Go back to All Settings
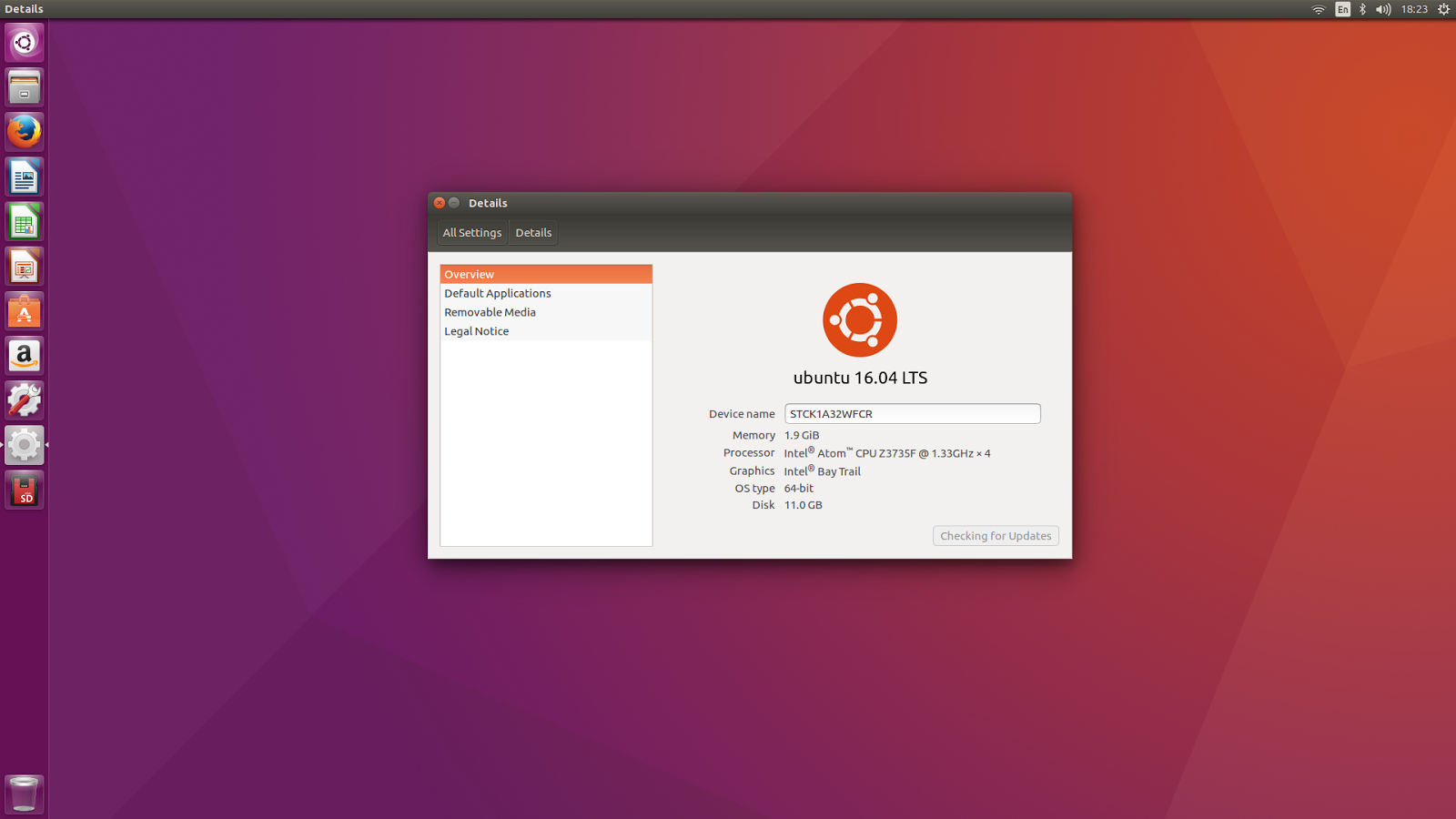 tap(471, 233)
